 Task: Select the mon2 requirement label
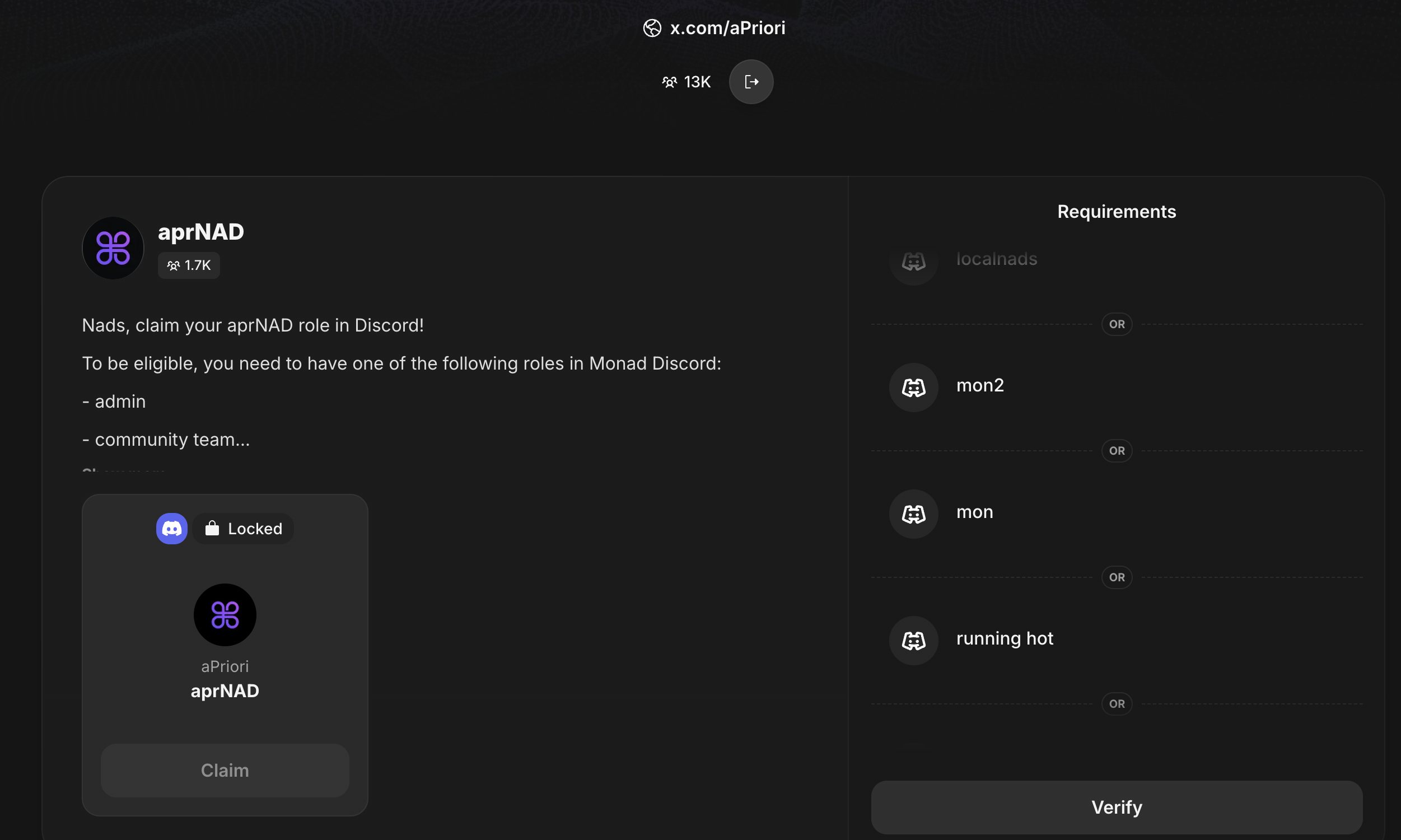[x=980, y=385]
